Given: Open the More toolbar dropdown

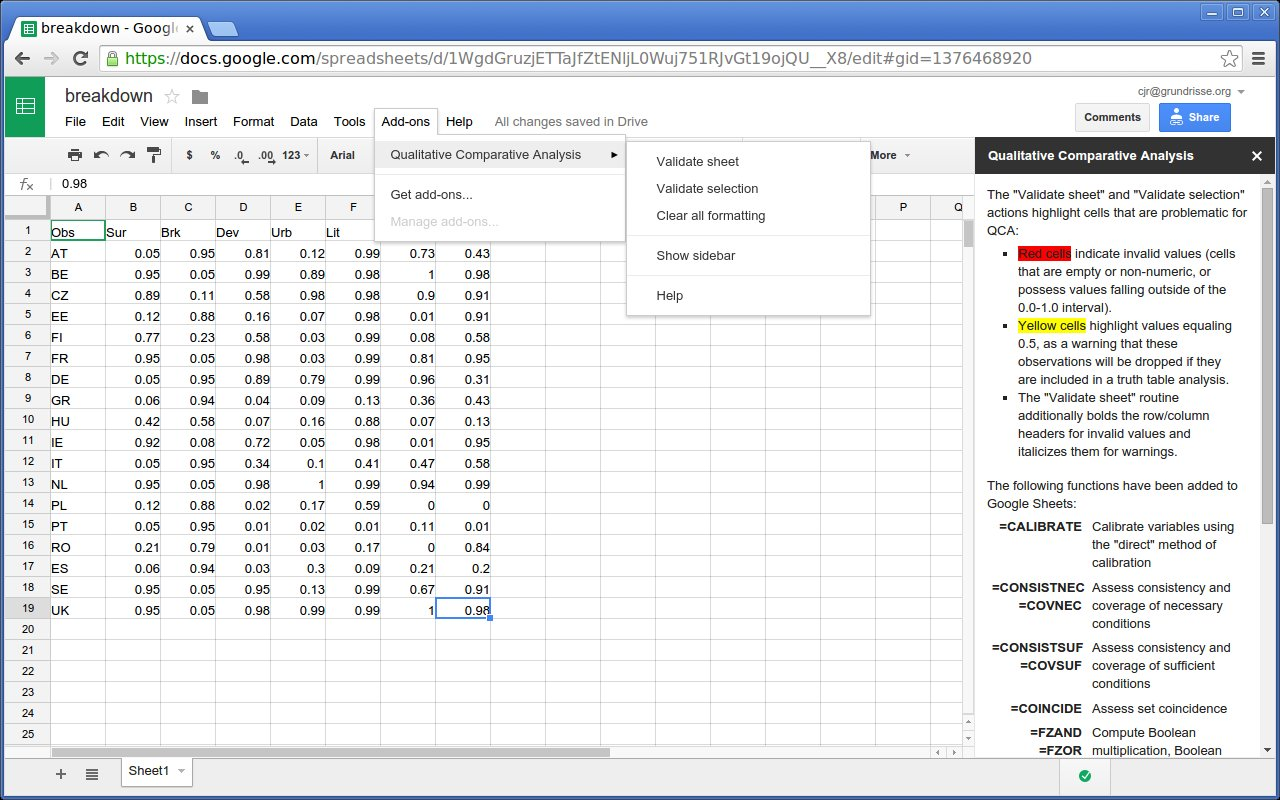Looking at the screenshot, I should click(890, 155).
